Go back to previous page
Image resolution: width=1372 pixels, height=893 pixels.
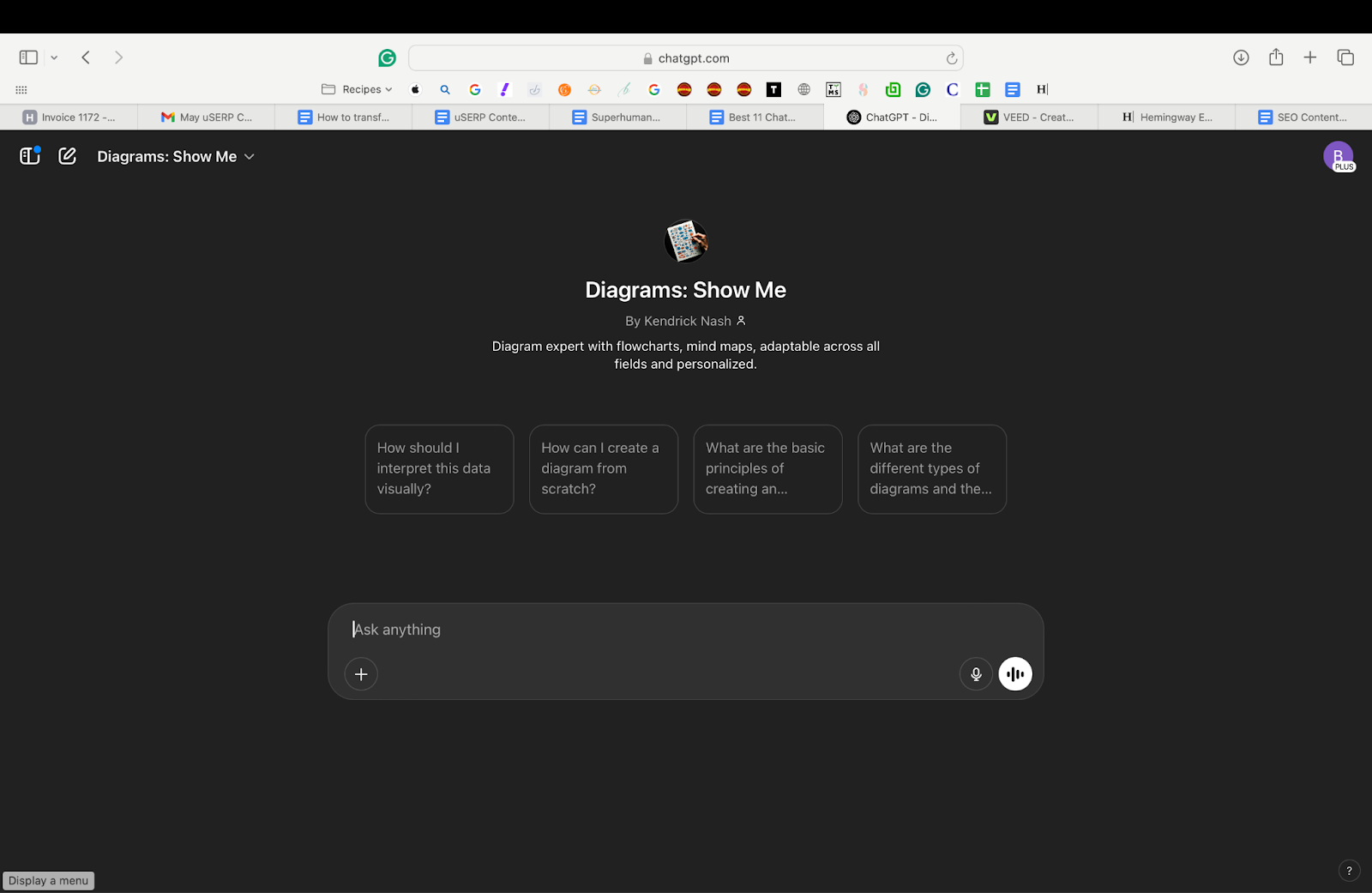[x=86, y=57]
